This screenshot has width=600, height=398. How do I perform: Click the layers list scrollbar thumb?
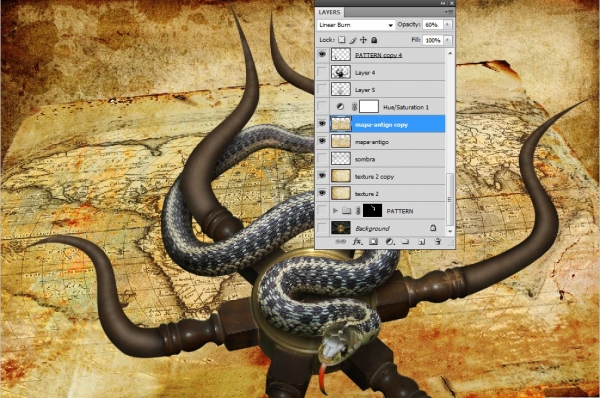[450, 199]
